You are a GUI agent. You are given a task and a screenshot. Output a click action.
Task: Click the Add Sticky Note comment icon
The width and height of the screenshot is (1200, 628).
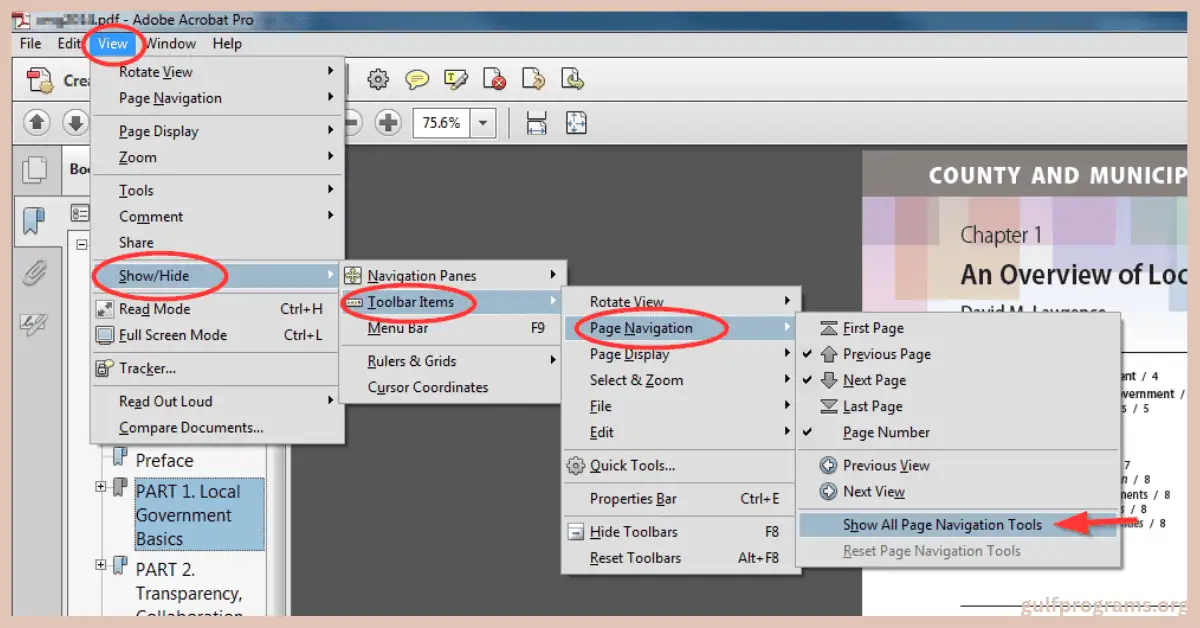(x=417, y=80)
